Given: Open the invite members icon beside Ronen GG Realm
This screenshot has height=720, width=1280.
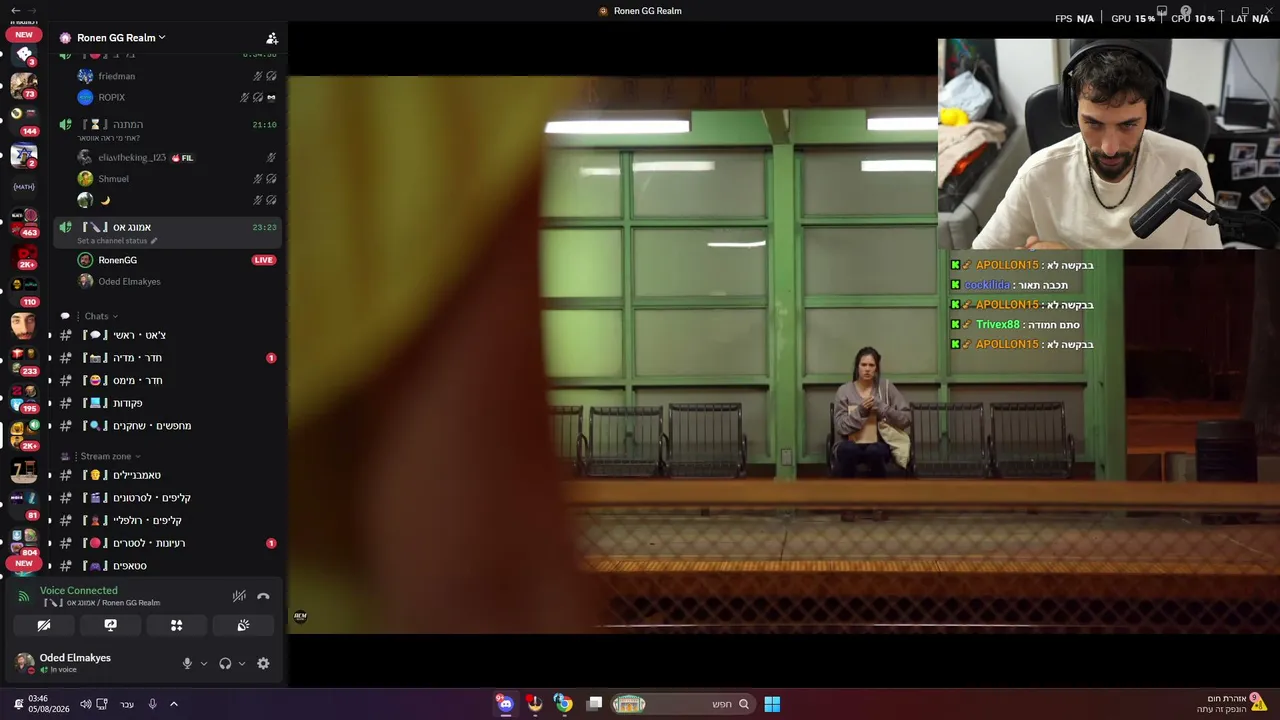Looking at the screenshot, I should tap(271, 38).
